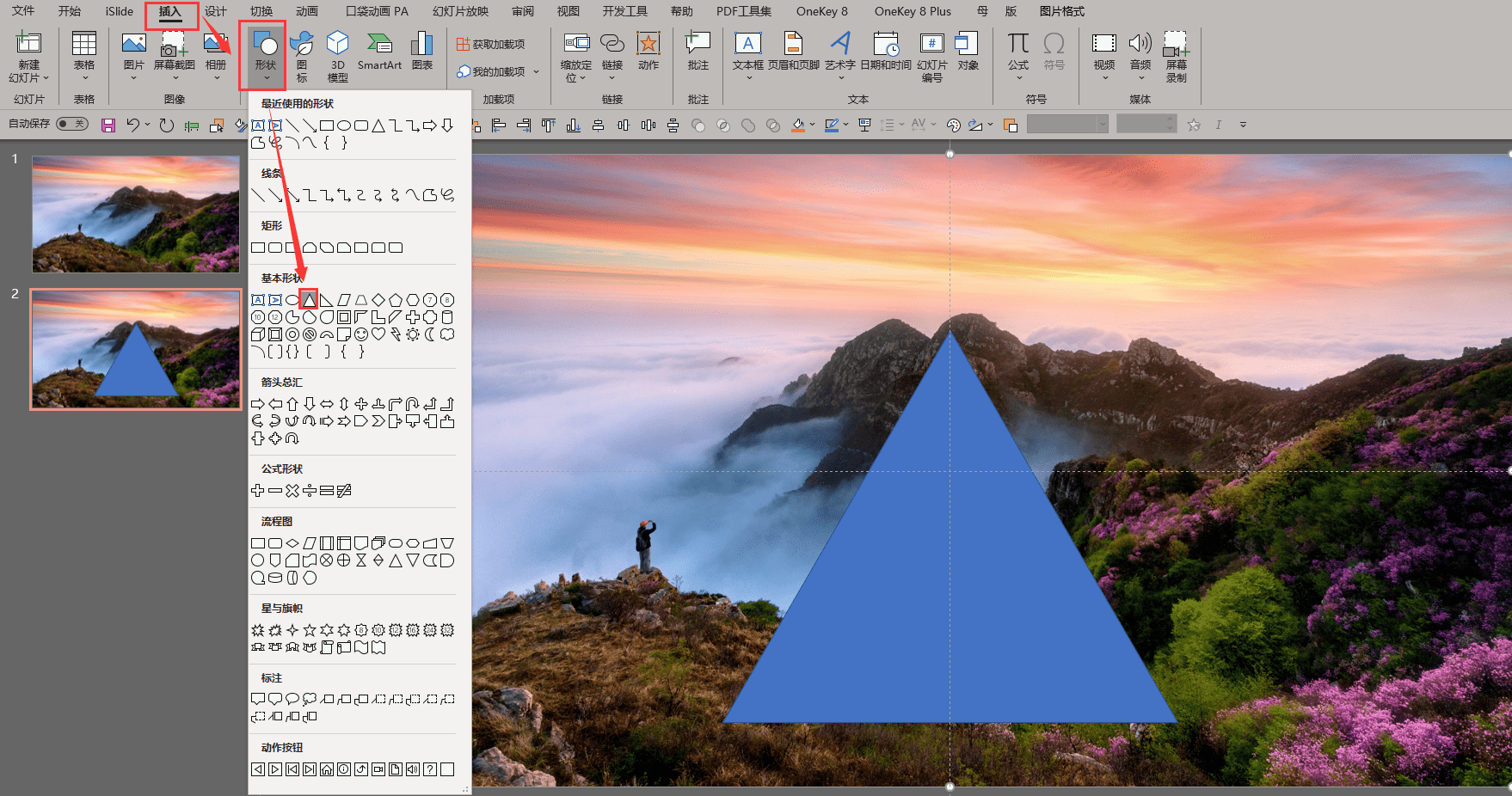The image size is (1512, 796).
Task: Insert a SmartArt graphic
Action: coord(379,52)
